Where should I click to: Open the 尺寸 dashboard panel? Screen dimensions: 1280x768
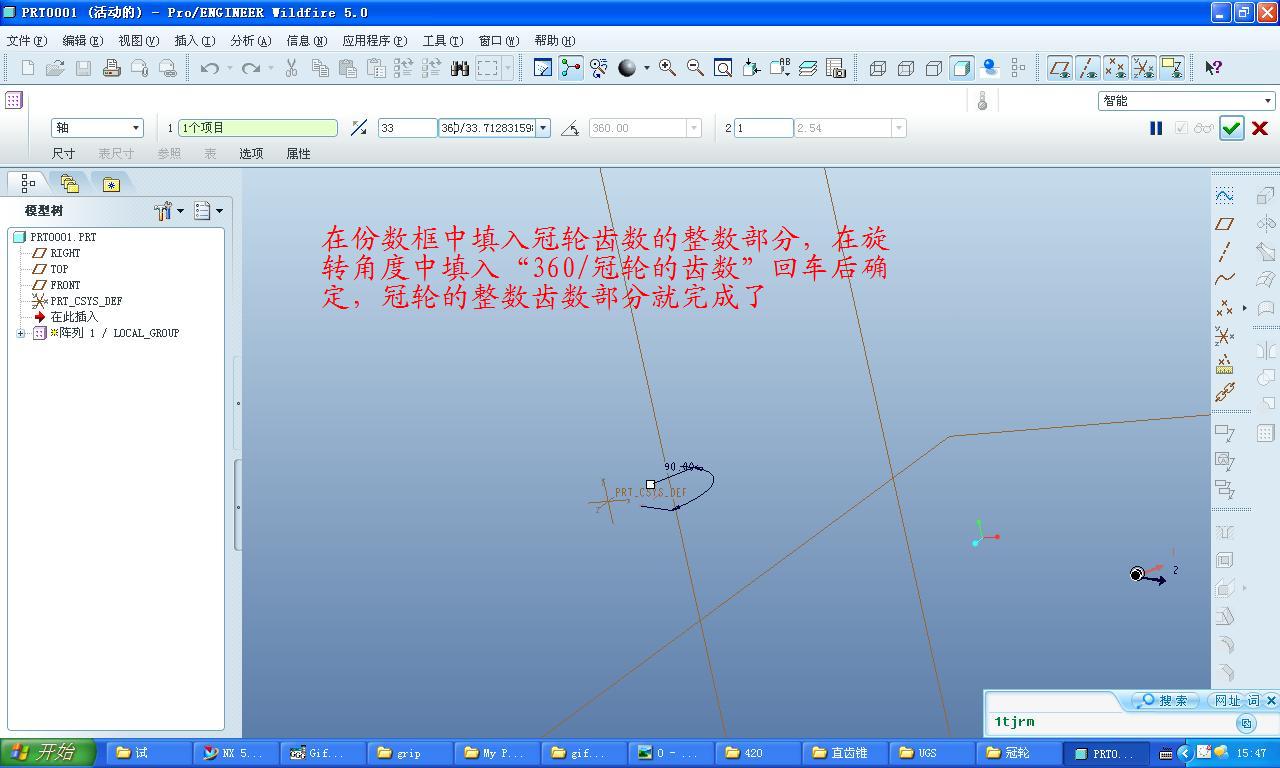point(64,154)
